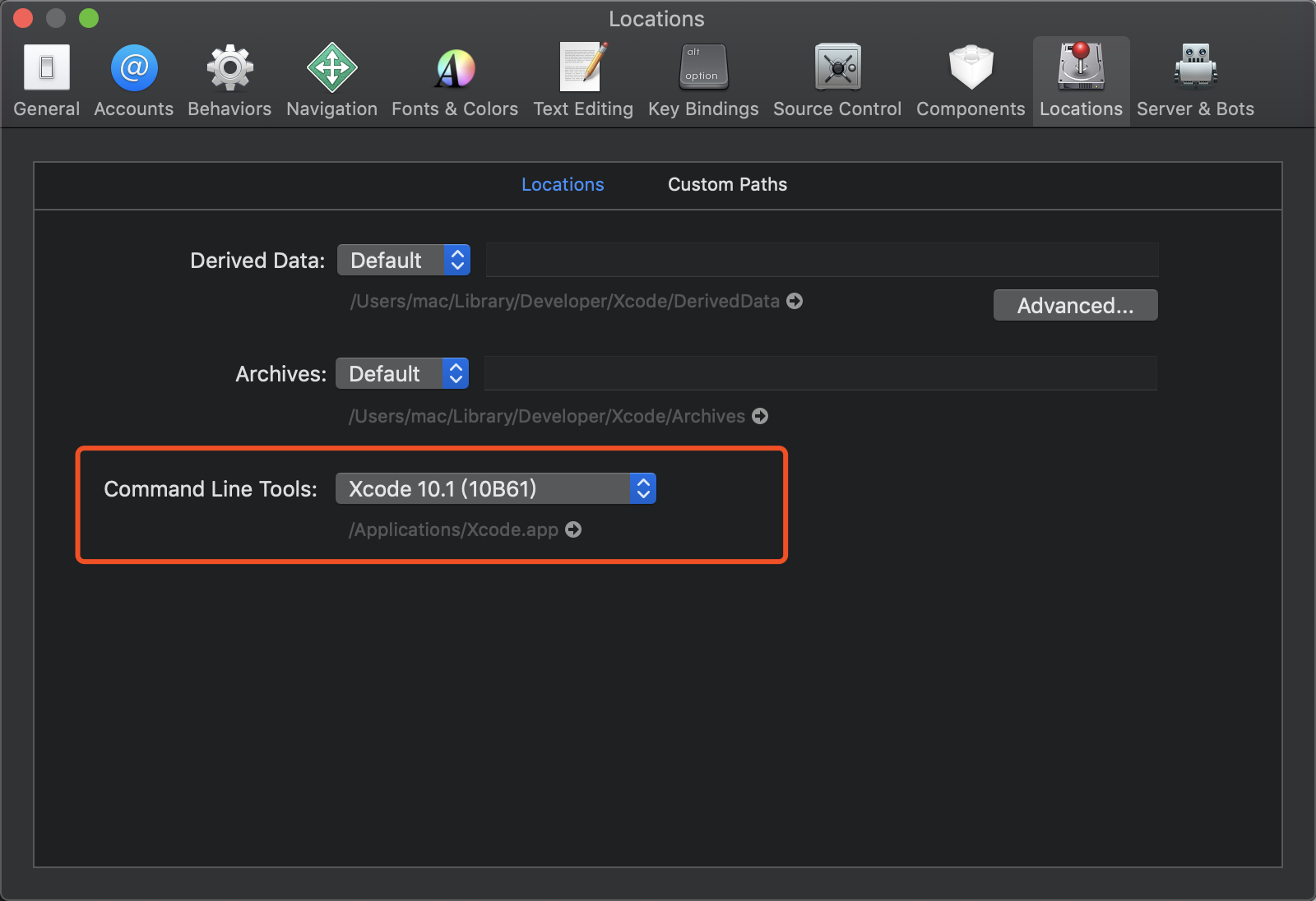1316x901 pixels.
Task: Switch to the Custom Paths tab
Action: pyautogui.click(x=727, y=184)
